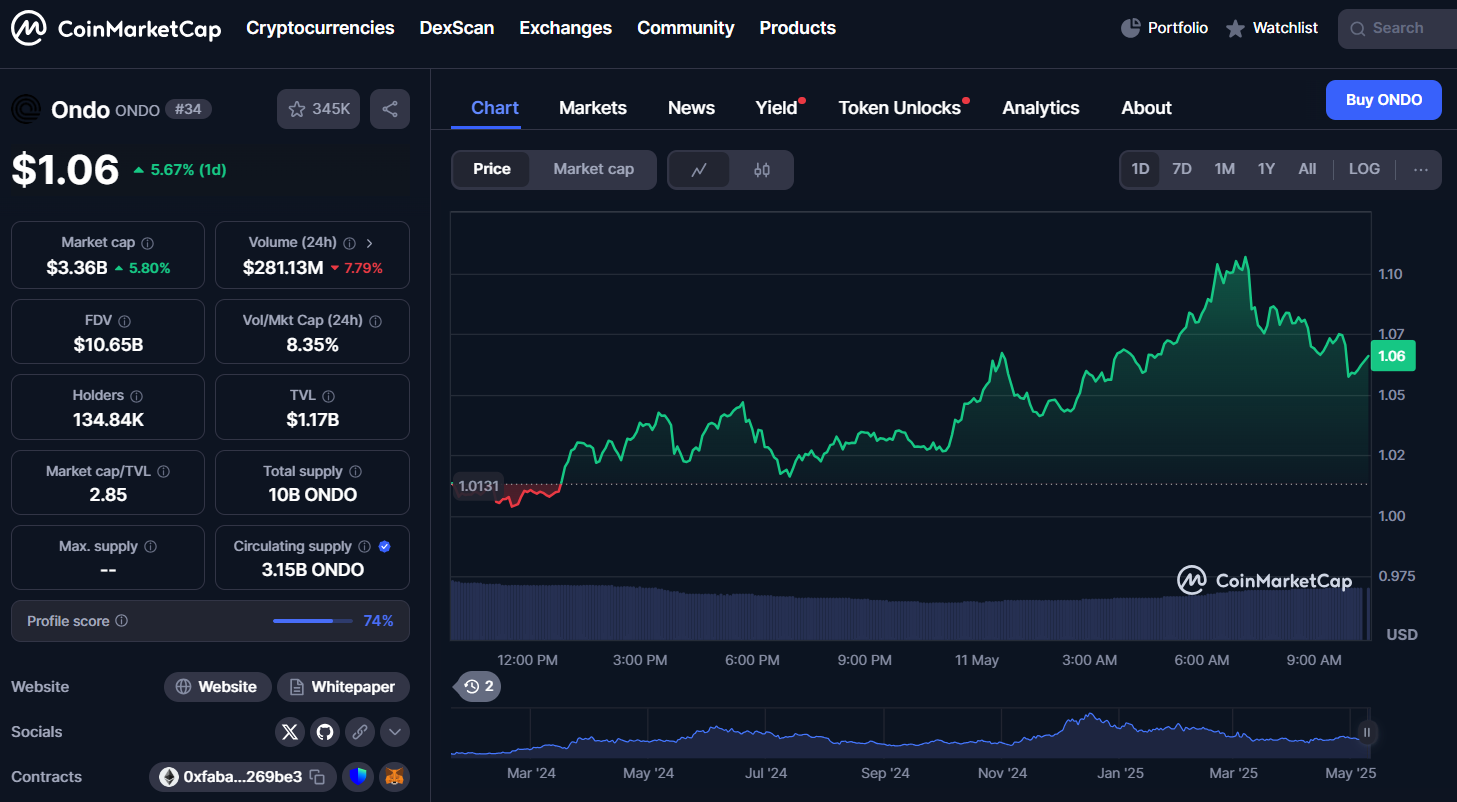Copy the contract address 0xfaba...269be3
The image size is (1457, 802).
click(x=317, y=777)
